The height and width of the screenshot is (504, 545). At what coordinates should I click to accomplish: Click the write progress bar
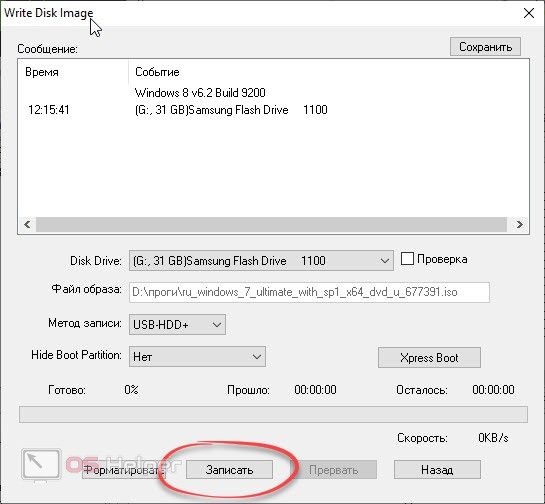tap(273, 415)
